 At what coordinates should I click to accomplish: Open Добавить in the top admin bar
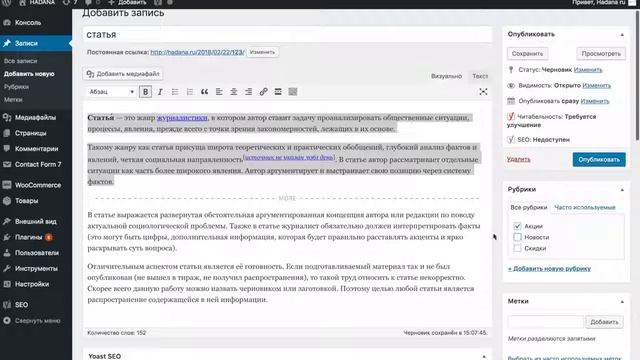pyautogui.click(x=127, y=2)
